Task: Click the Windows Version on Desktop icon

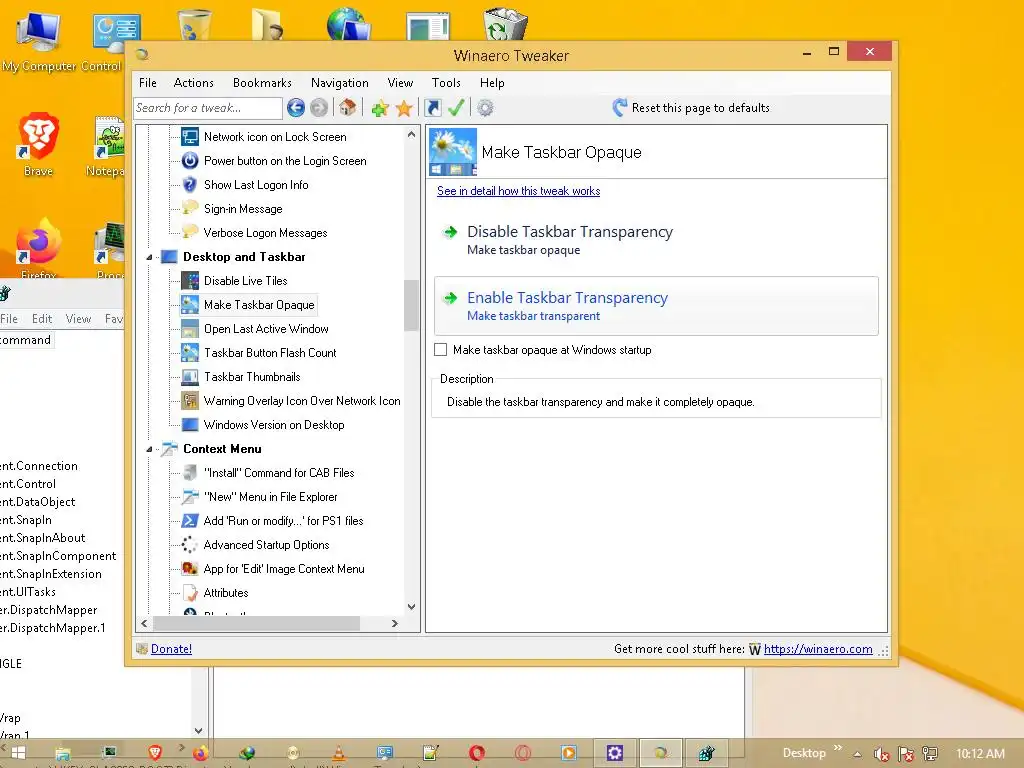Action: click(x=190, y=425)
